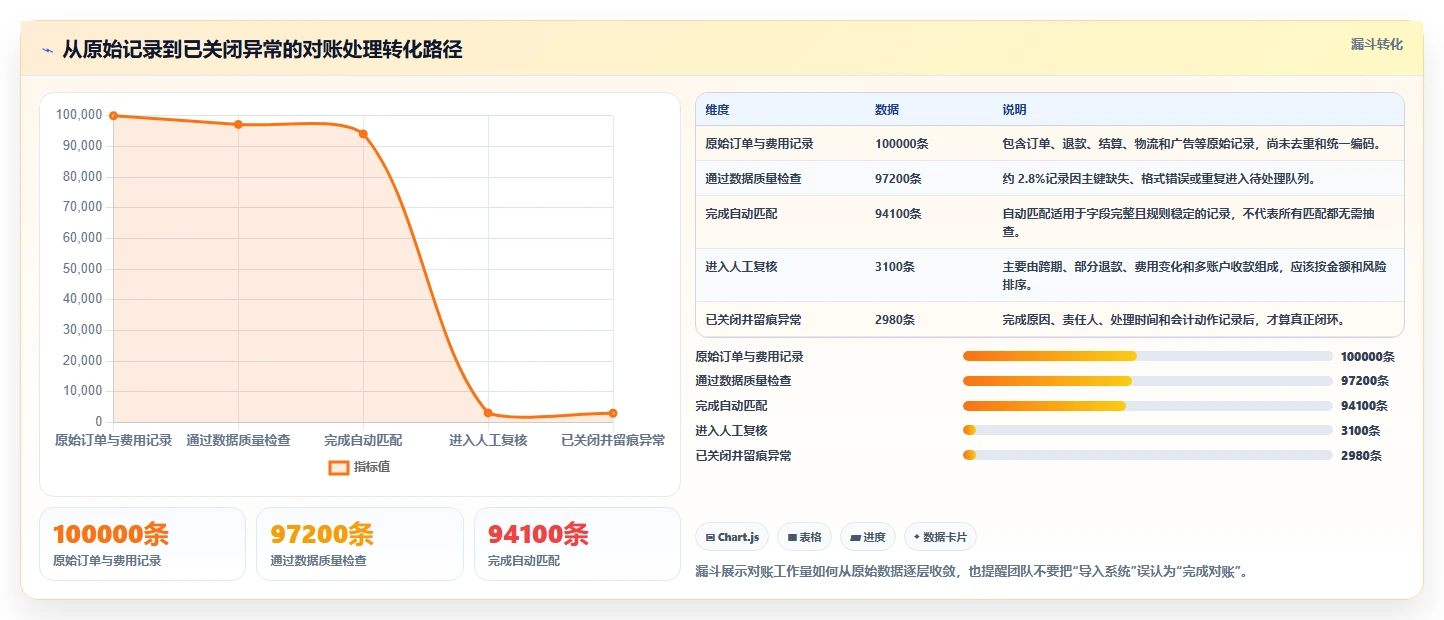This screenshot has height=620, width=1444.
Task: Click the 97200条 summary card
Action: click(360, 544)
